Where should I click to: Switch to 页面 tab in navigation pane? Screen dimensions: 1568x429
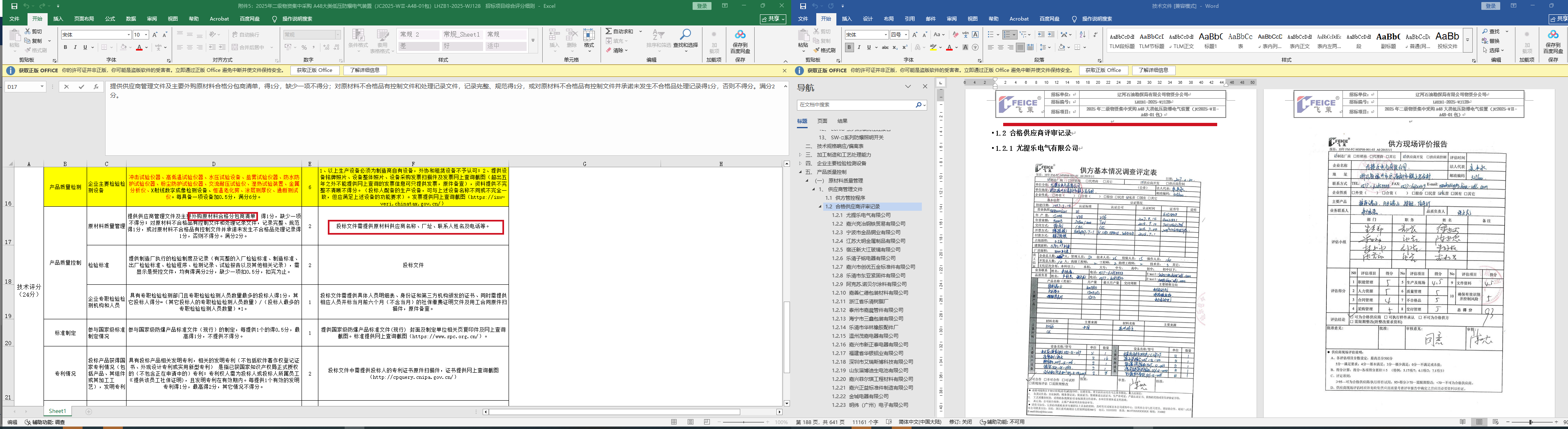pos(822,121)
